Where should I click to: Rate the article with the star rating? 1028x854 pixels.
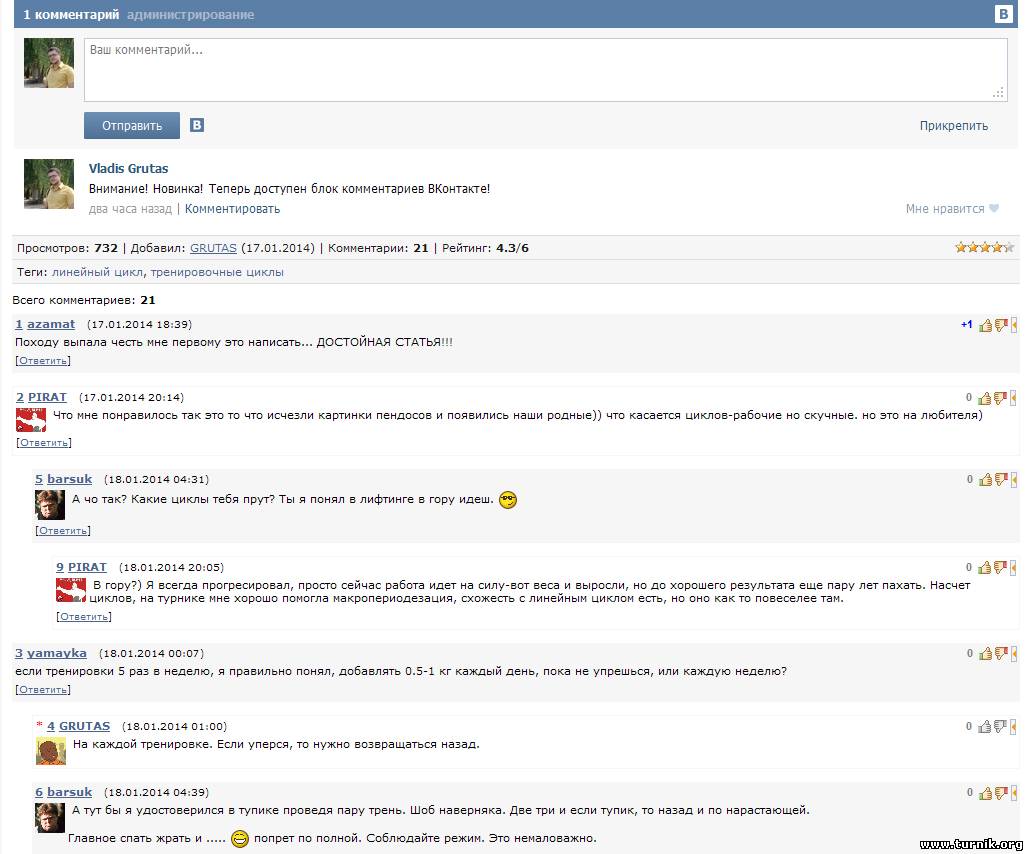click(984, 247)
